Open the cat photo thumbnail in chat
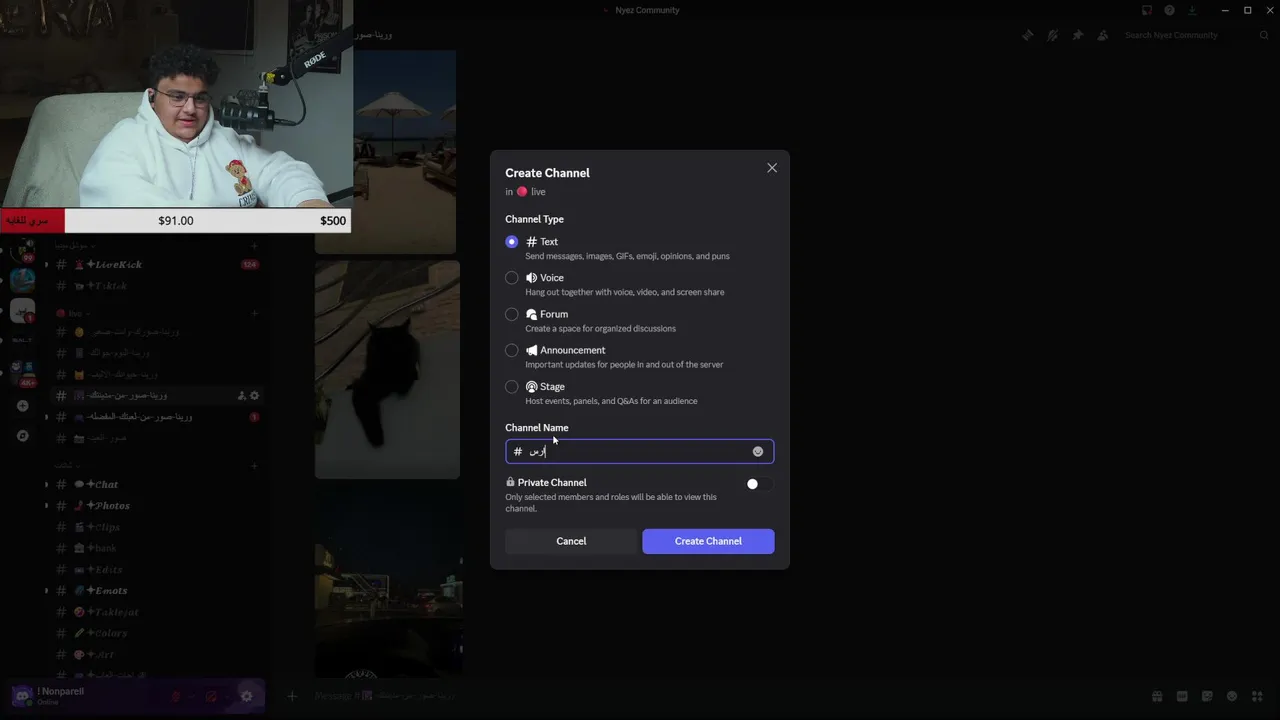This screenshot has height=720, width=1280. coord(387,370)
